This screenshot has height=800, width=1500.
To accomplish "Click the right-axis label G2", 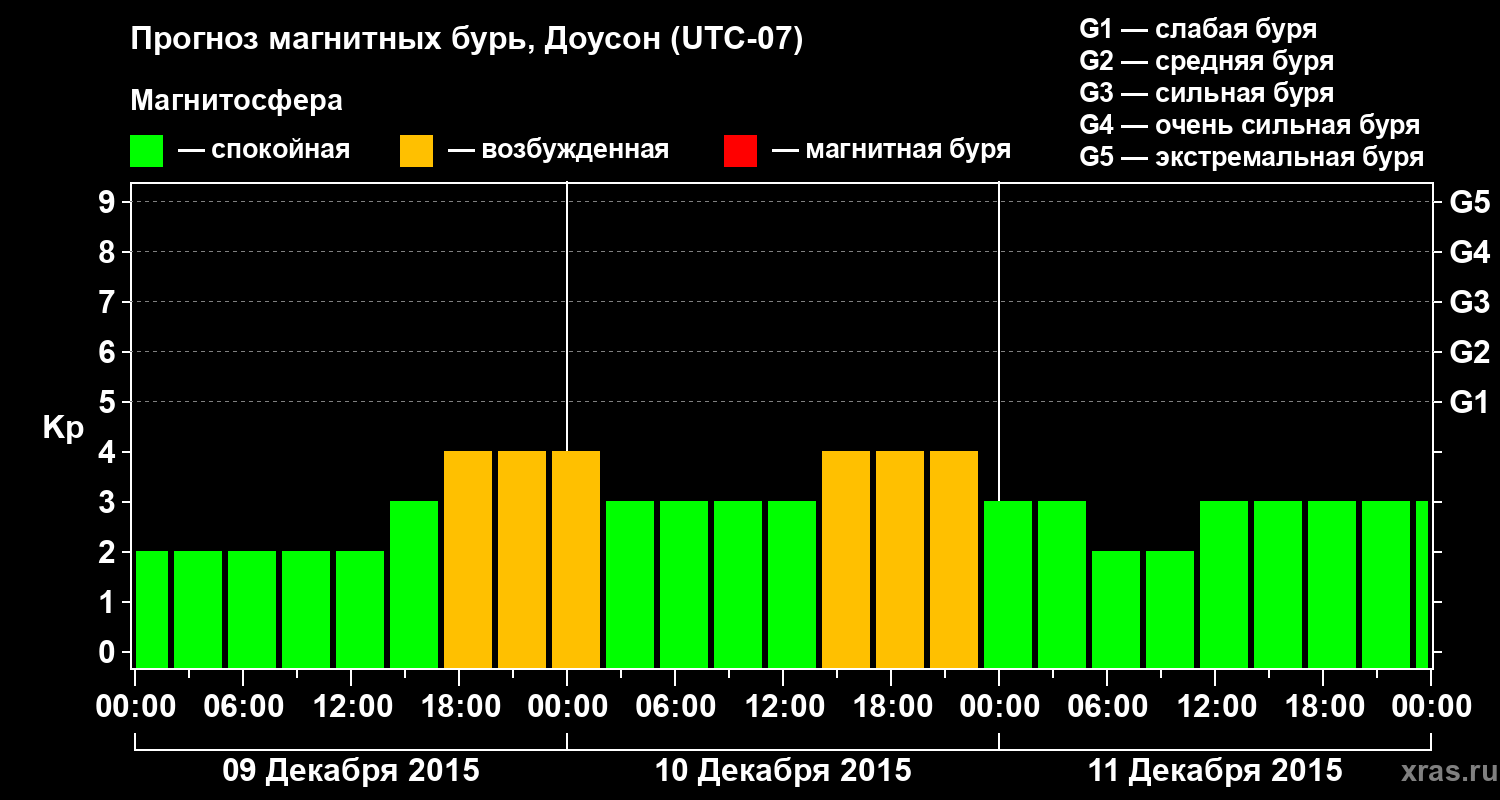I will click(x=1469, y=352).
